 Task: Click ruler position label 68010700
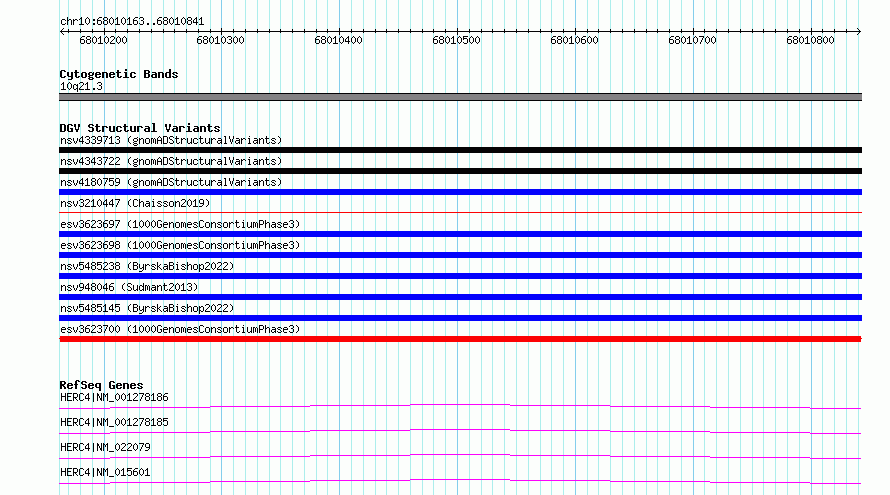coord(692,40)
